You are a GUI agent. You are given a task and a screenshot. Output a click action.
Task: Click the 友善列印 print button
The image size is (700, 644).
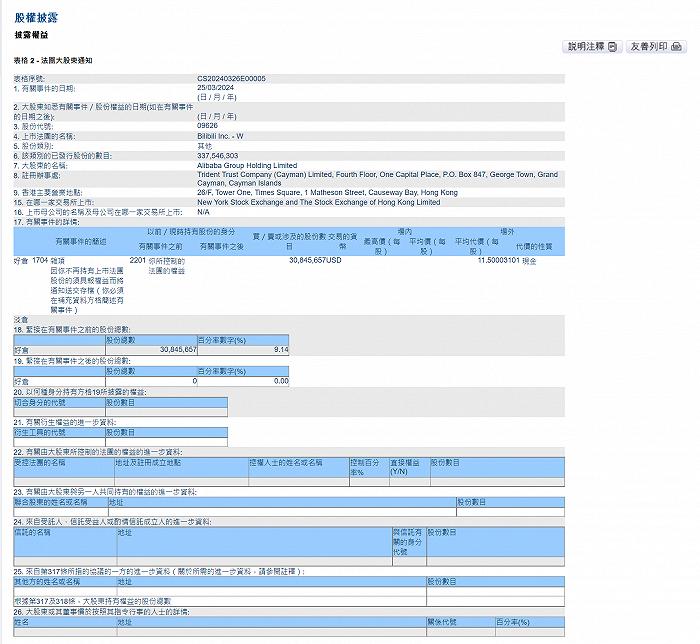(656, 46)
